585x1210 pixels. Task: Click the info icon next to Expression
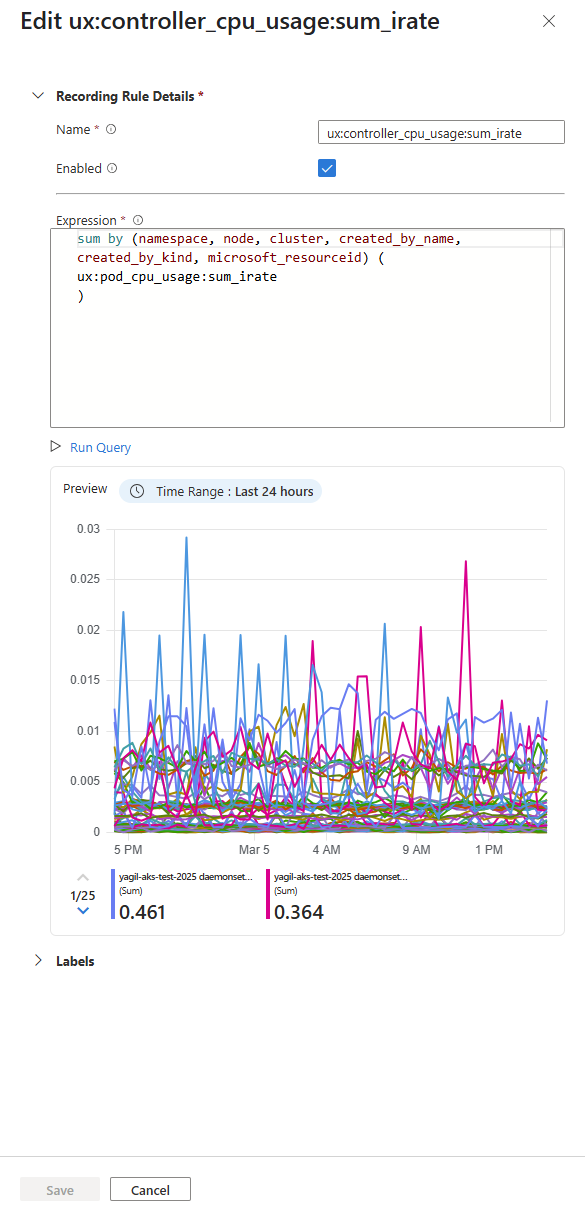tap(138, 220)
